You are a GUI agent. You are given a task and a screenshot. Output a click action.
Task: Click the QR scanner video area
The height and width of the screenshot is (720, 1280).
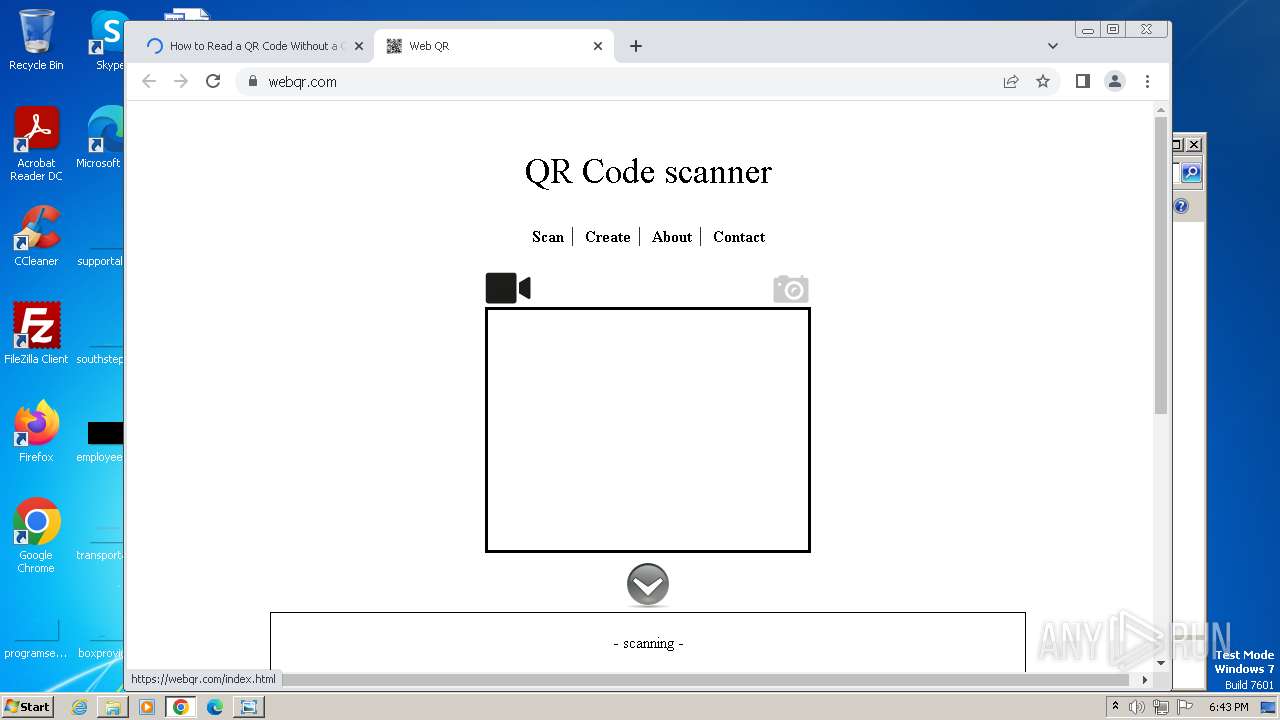[648, 430]
